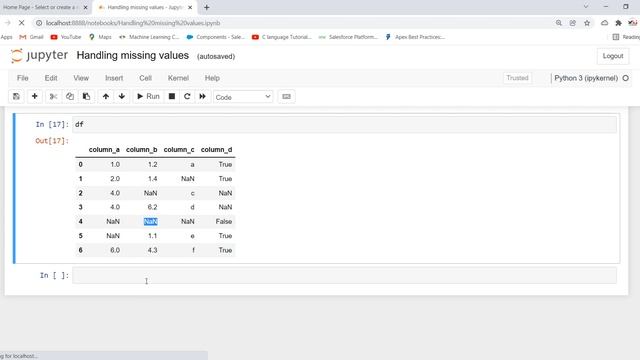Open the View menu
Image resolution: width=640 pixels, height=360 pixels.
click(x=81, y=78)
